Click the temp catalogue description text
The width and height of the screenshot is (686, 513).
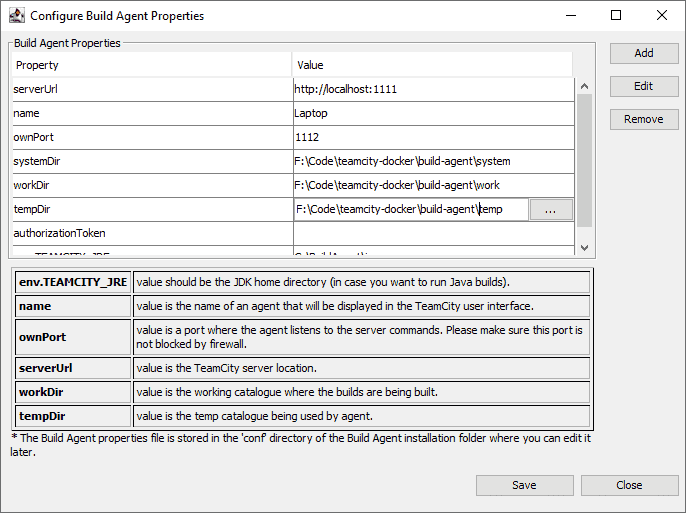[x=255, y=416]
